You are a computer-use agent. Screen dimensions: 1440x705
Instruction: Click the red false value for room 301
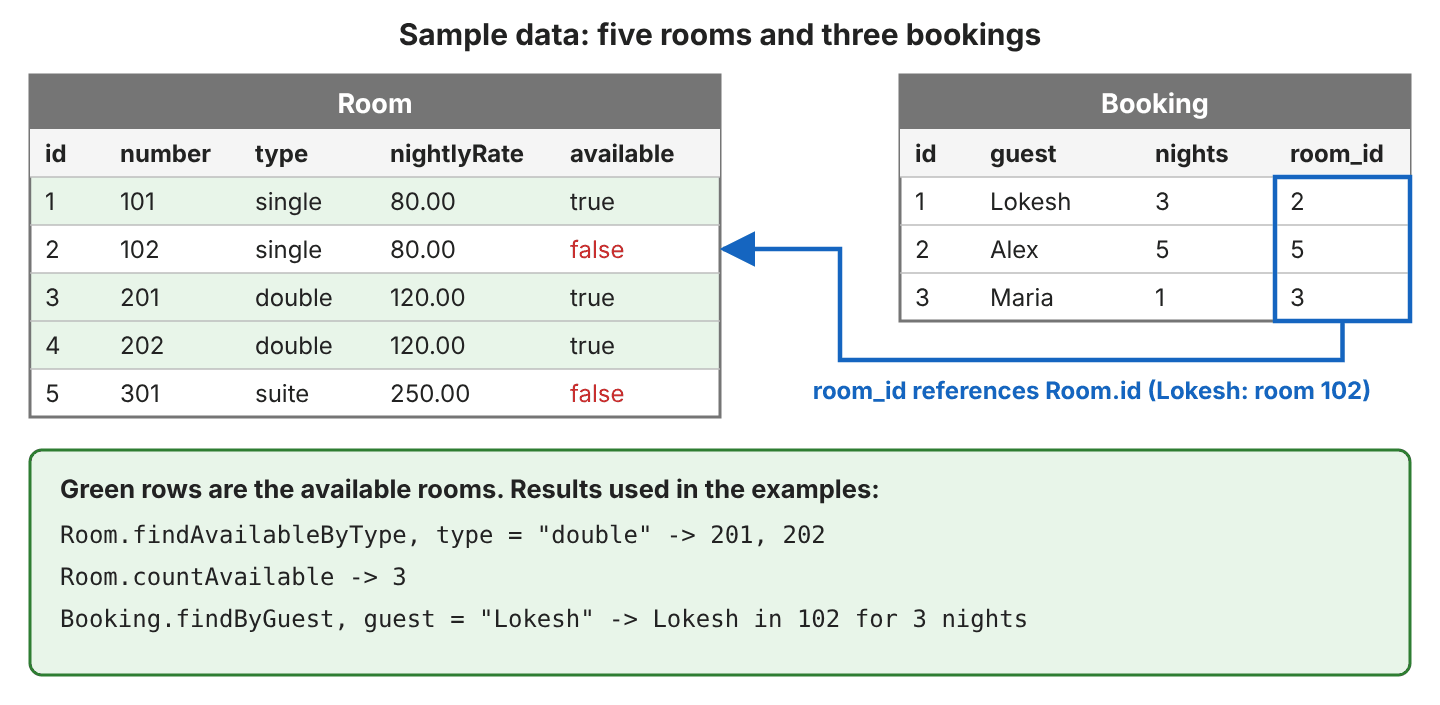click(597, 394)
